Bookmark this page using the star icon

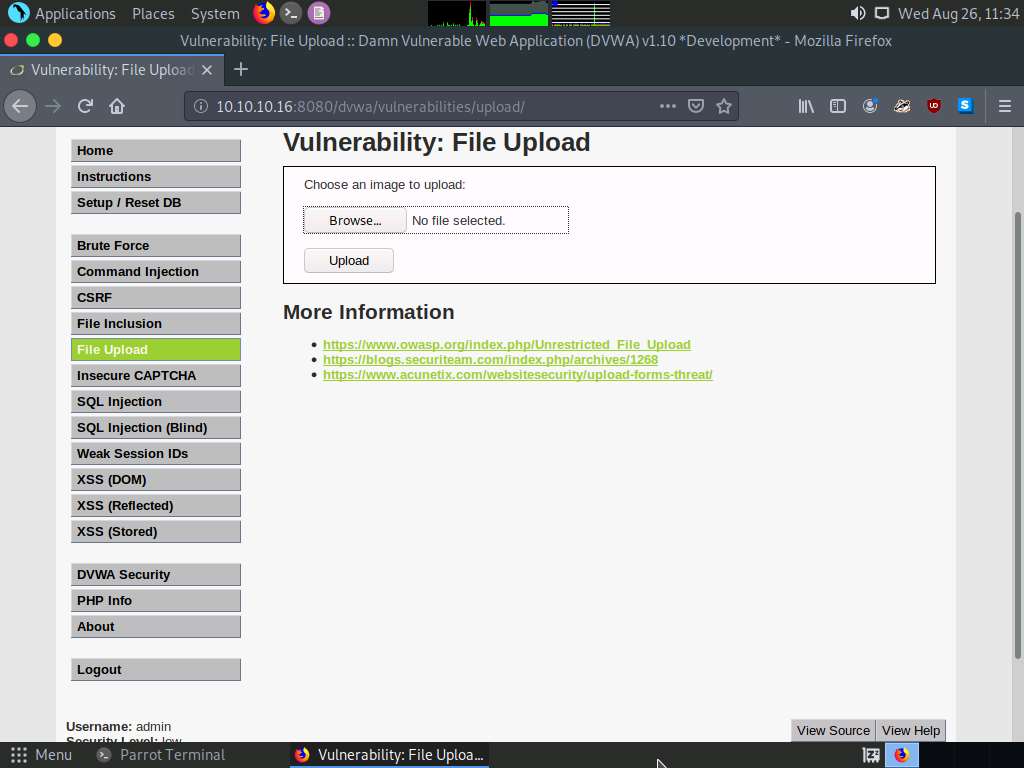click(x=724, y=105)
